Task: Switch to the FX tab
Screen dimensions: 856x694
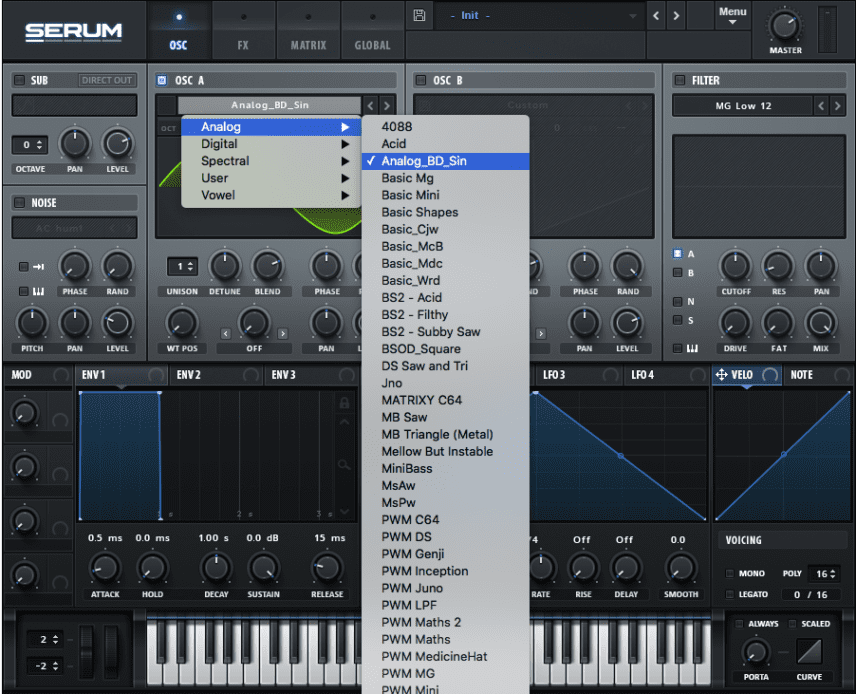Action: coord(243,31)
